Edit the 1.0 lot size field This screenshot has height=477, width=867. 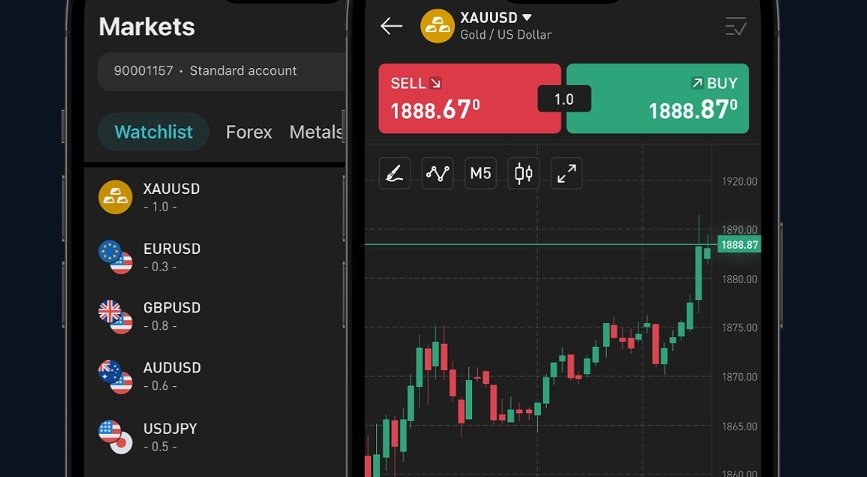coord(564,99)
